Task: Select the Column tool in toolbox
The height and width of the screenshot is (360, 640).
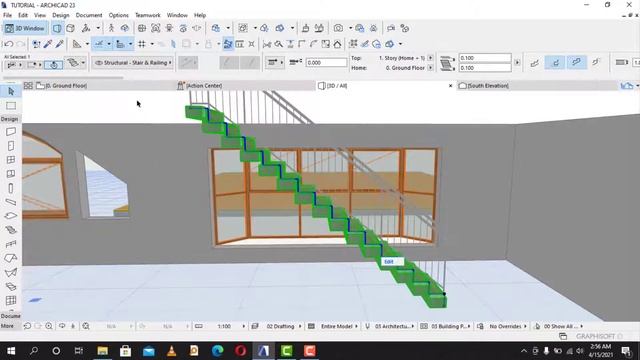Action: pos(11,188)
